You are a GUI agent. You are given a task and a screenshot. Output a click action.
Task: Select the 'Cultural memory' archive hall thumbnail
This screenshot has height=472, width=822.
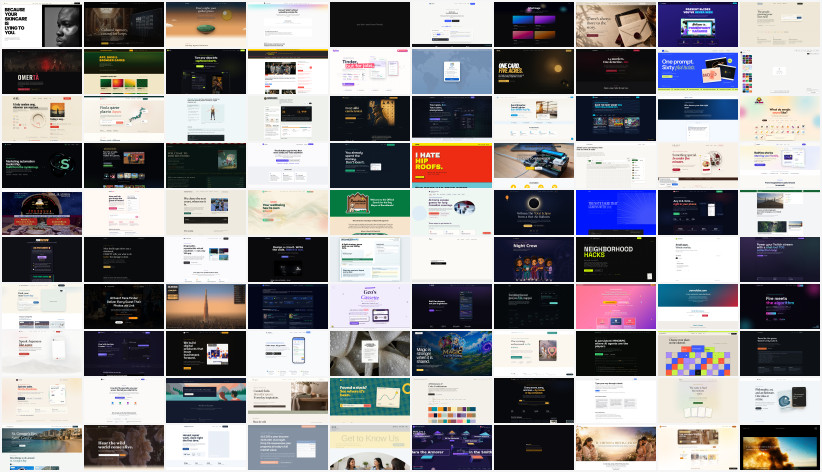[124, 25]
